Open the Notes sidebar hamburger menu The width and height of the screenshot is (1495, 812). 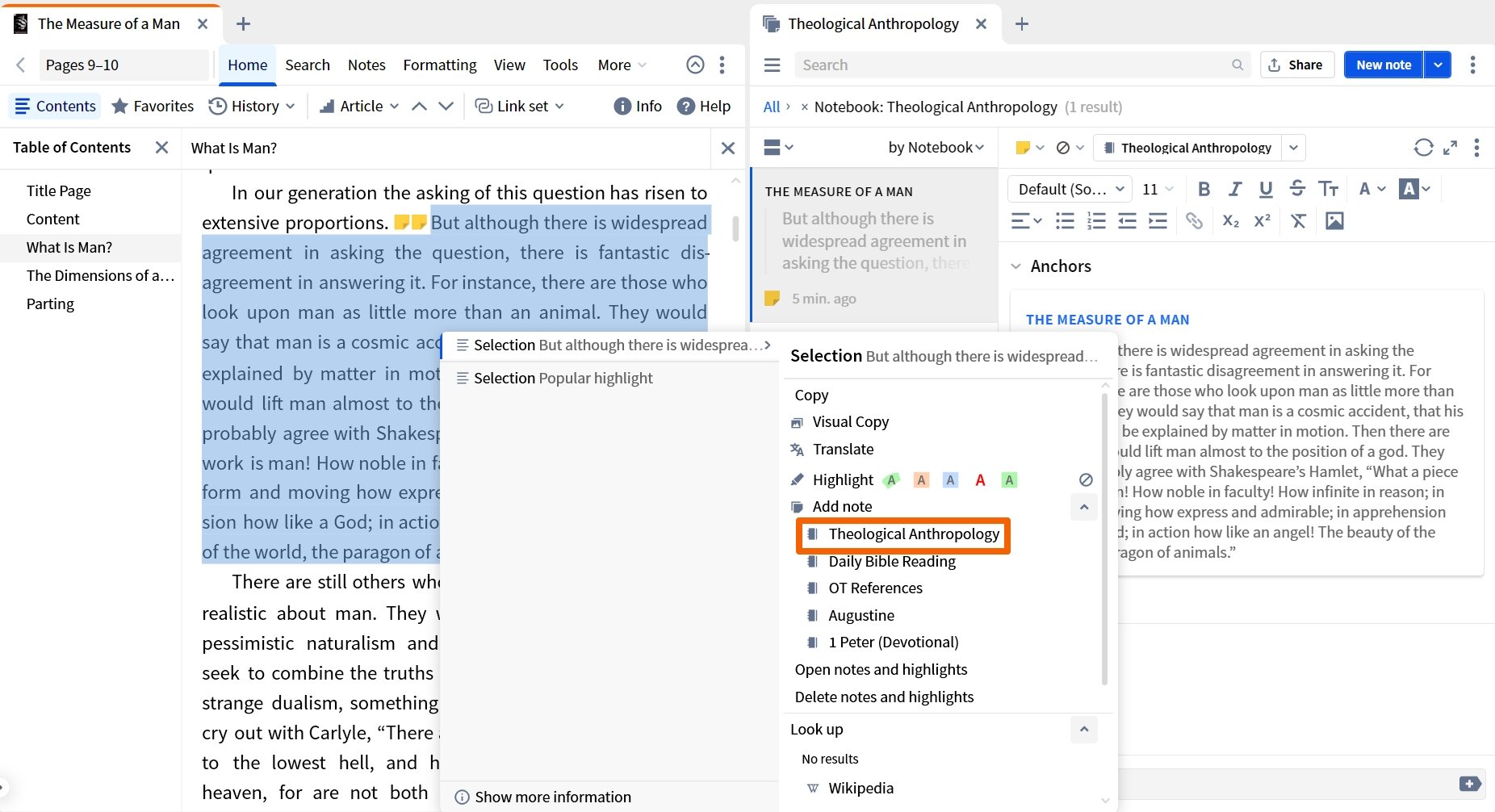773,65
